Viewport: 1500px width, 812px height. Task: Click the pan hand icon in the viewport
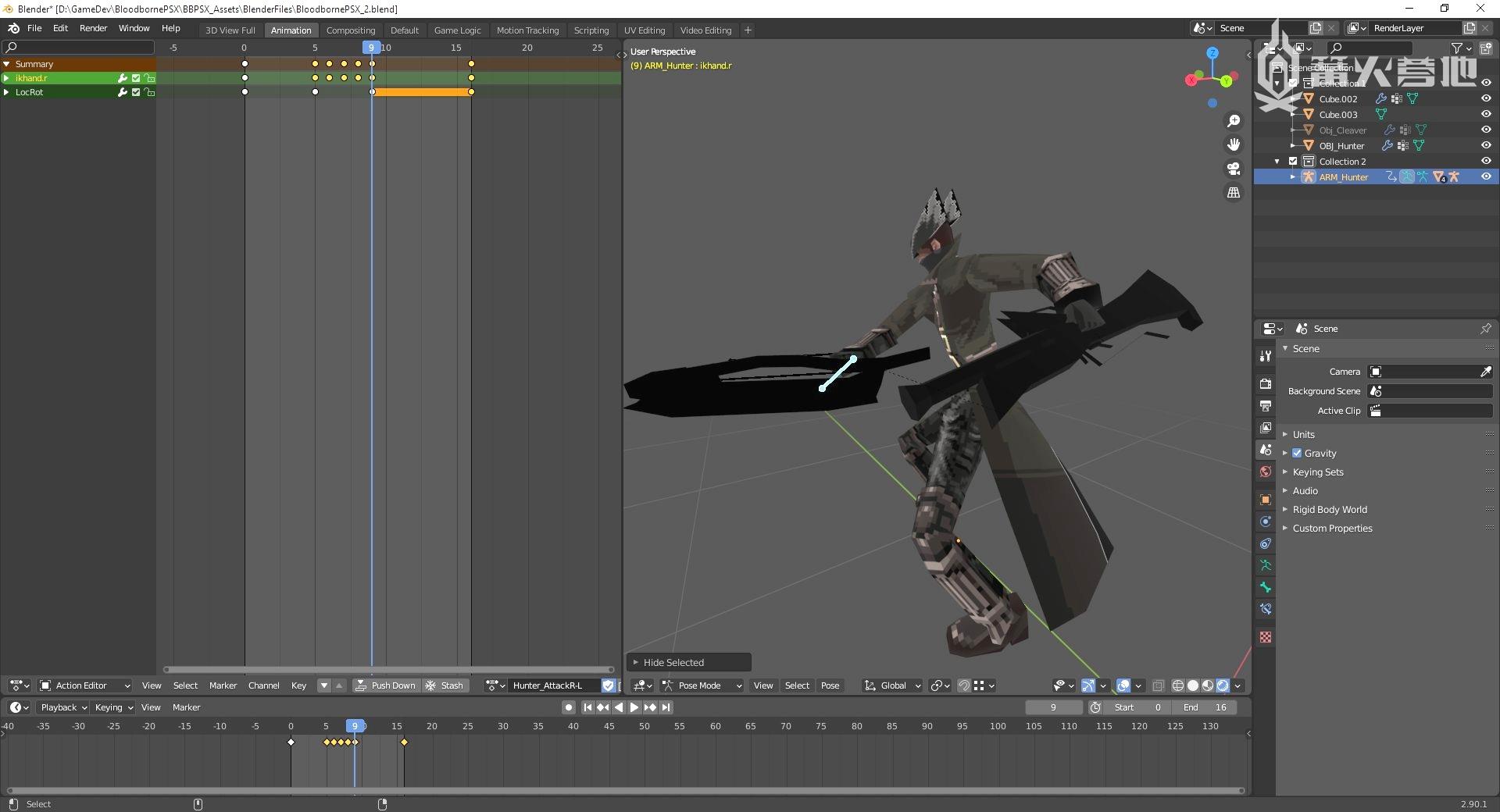1234,144
